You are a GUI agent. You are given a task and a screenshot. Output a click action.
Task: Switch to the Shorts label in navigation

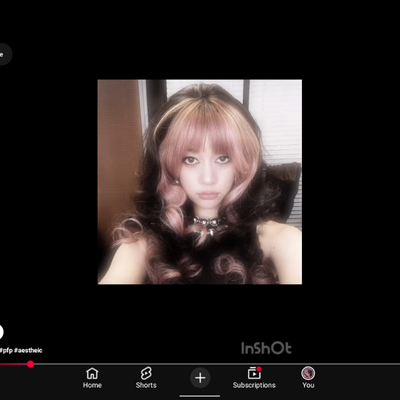[x=146, y=385]
